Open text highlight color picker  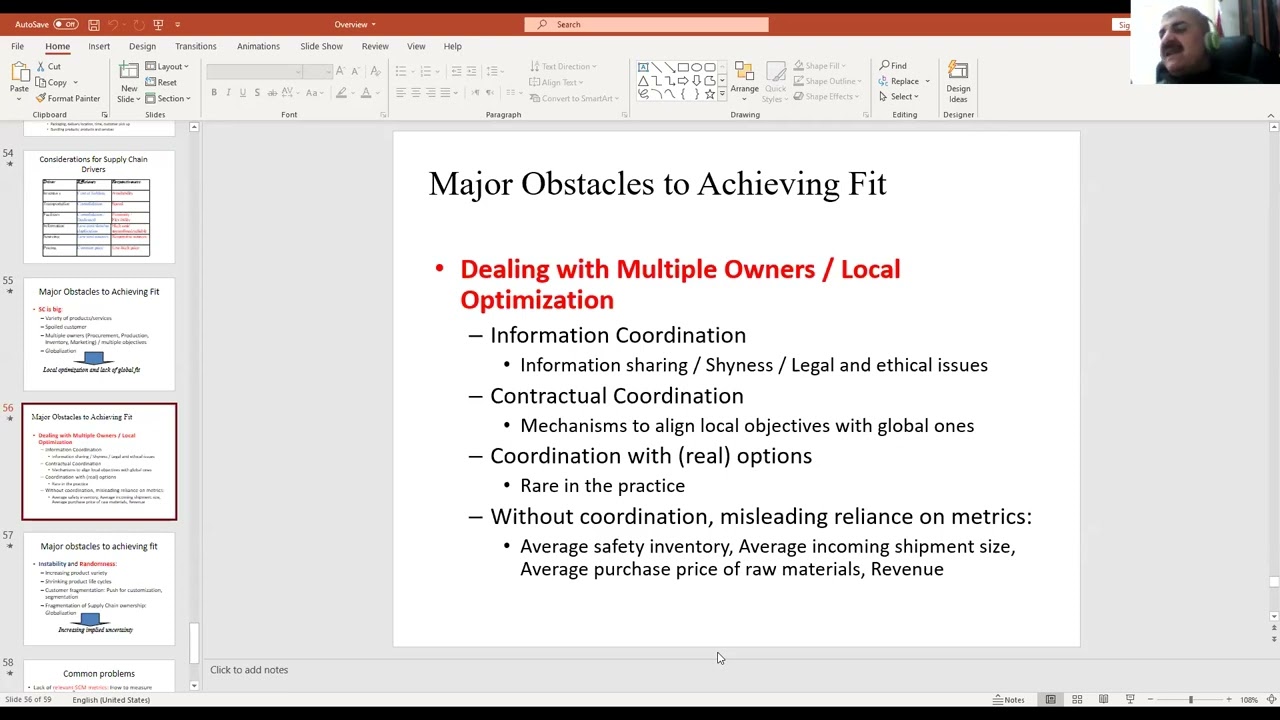[x=341, y=93]
